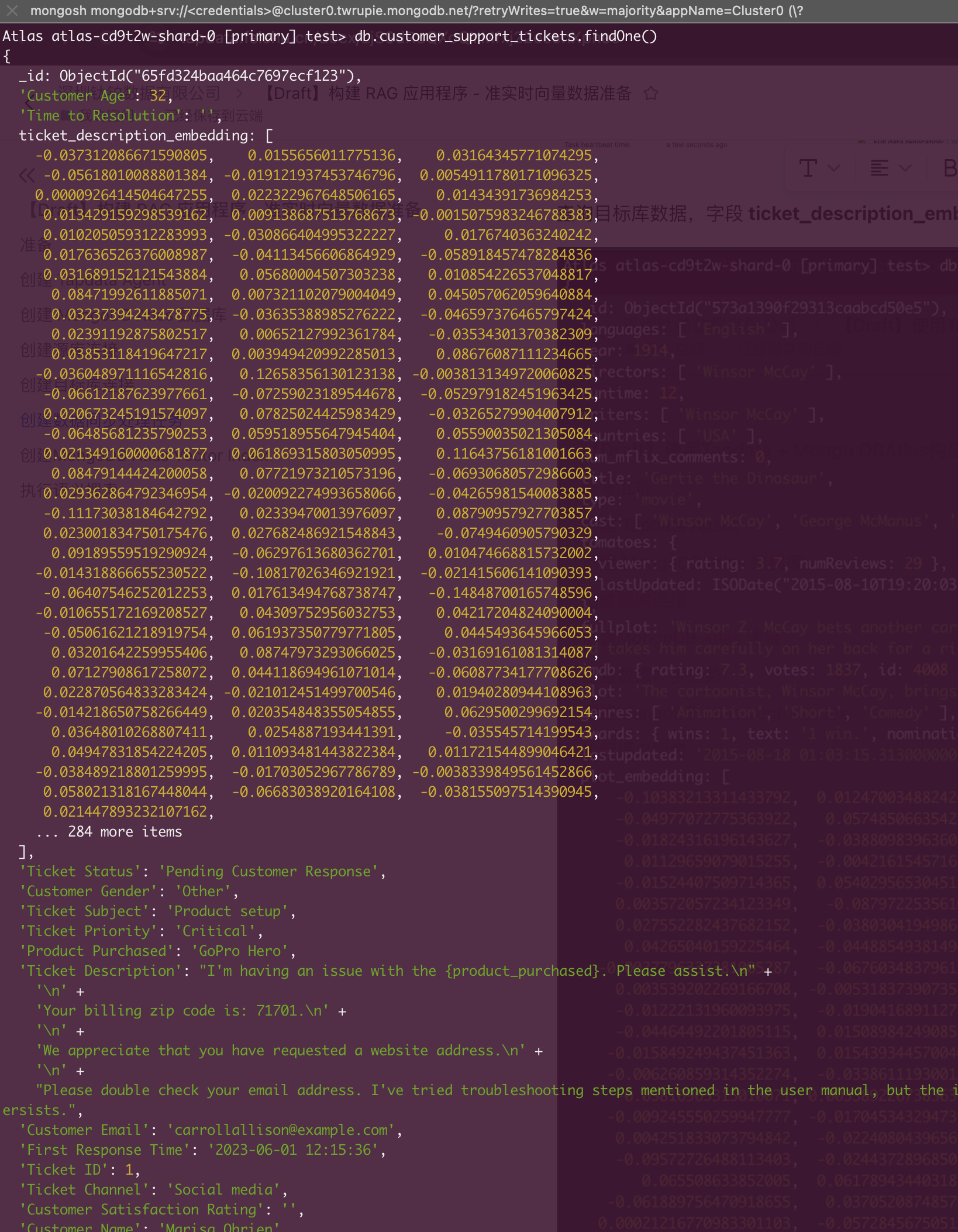The image size is (958, 1232).
Task: Expand the dropdown arrow beside the alignment icon
Action: (x=905, y=168)
